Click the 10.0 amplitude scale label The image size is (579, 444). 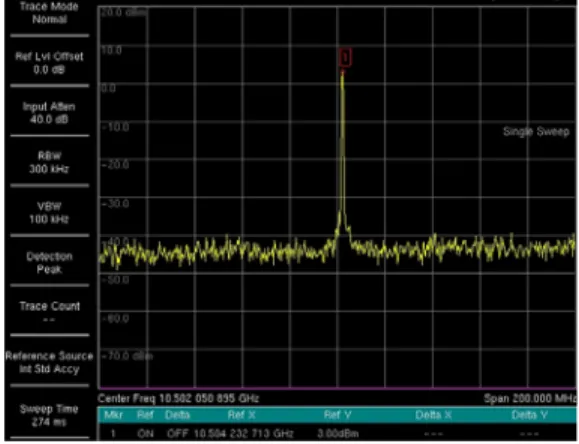tap(112, 50)
